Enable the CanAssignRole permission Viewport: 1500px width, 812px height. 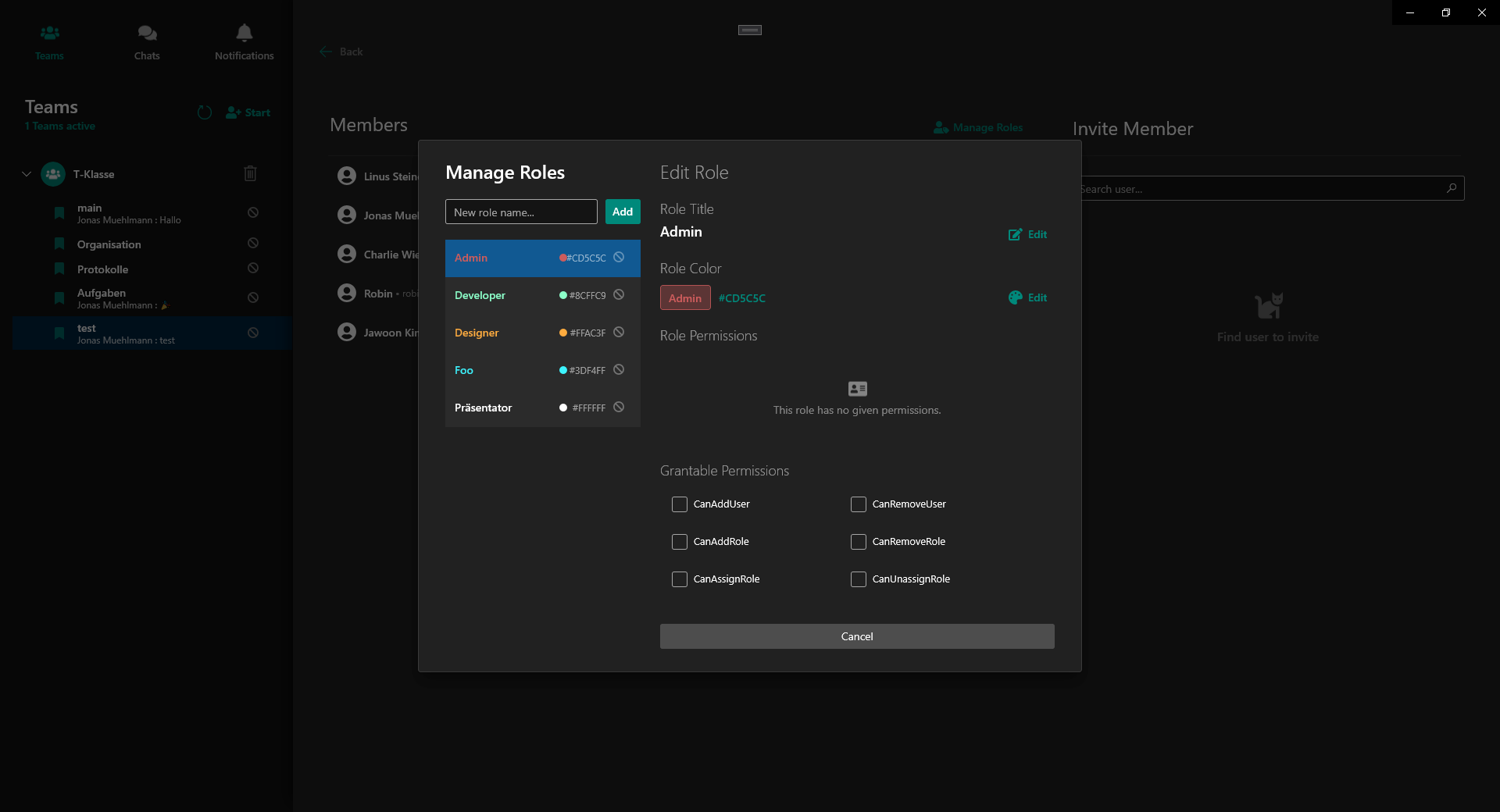click(680, 579)
